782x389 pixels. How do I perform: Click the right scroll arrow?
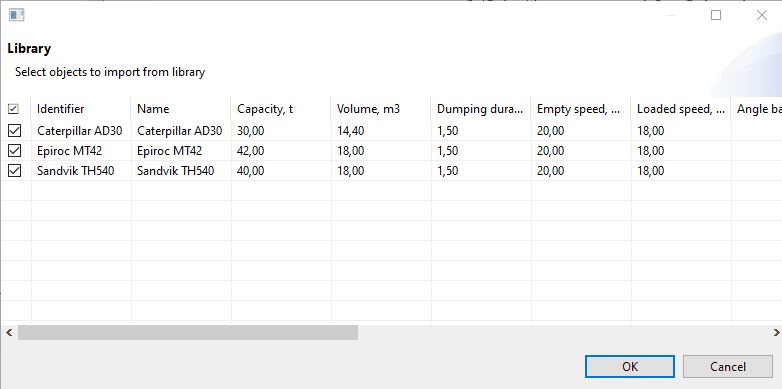click(x=776, y=332)
